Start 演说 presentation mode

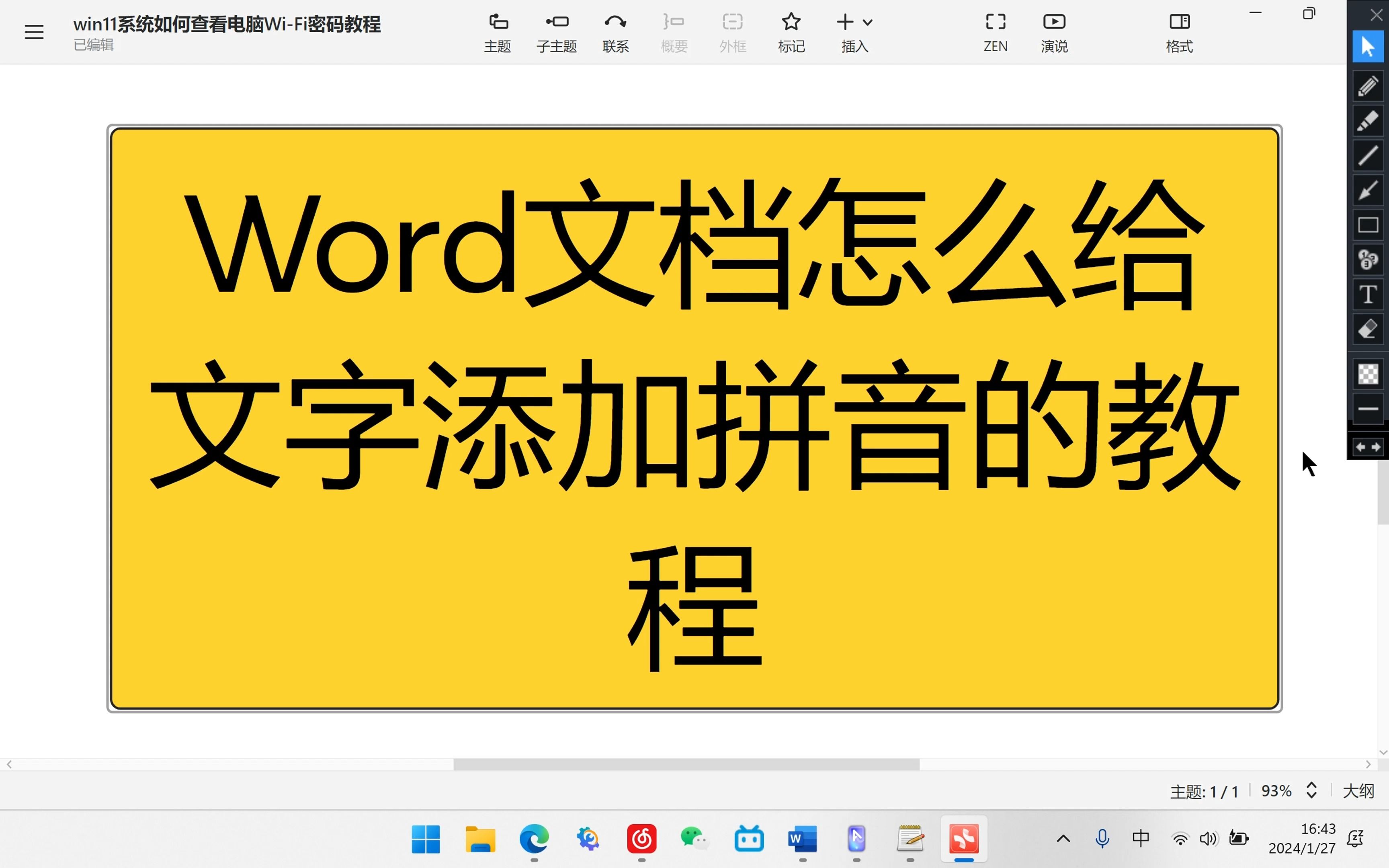click(1054, 32)
